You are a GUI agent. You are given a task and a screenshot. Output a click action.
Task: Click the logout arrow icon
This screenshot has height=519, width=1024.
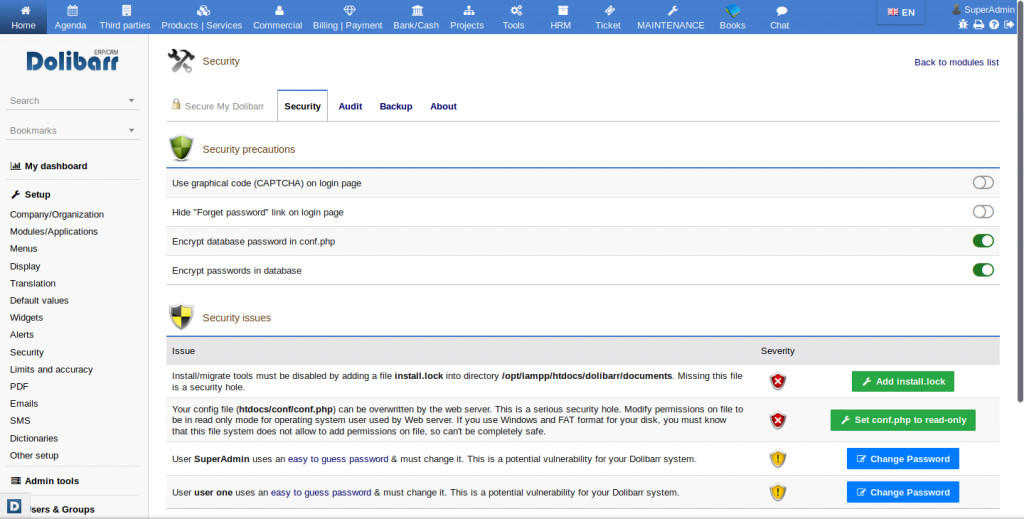[1008, 24]
